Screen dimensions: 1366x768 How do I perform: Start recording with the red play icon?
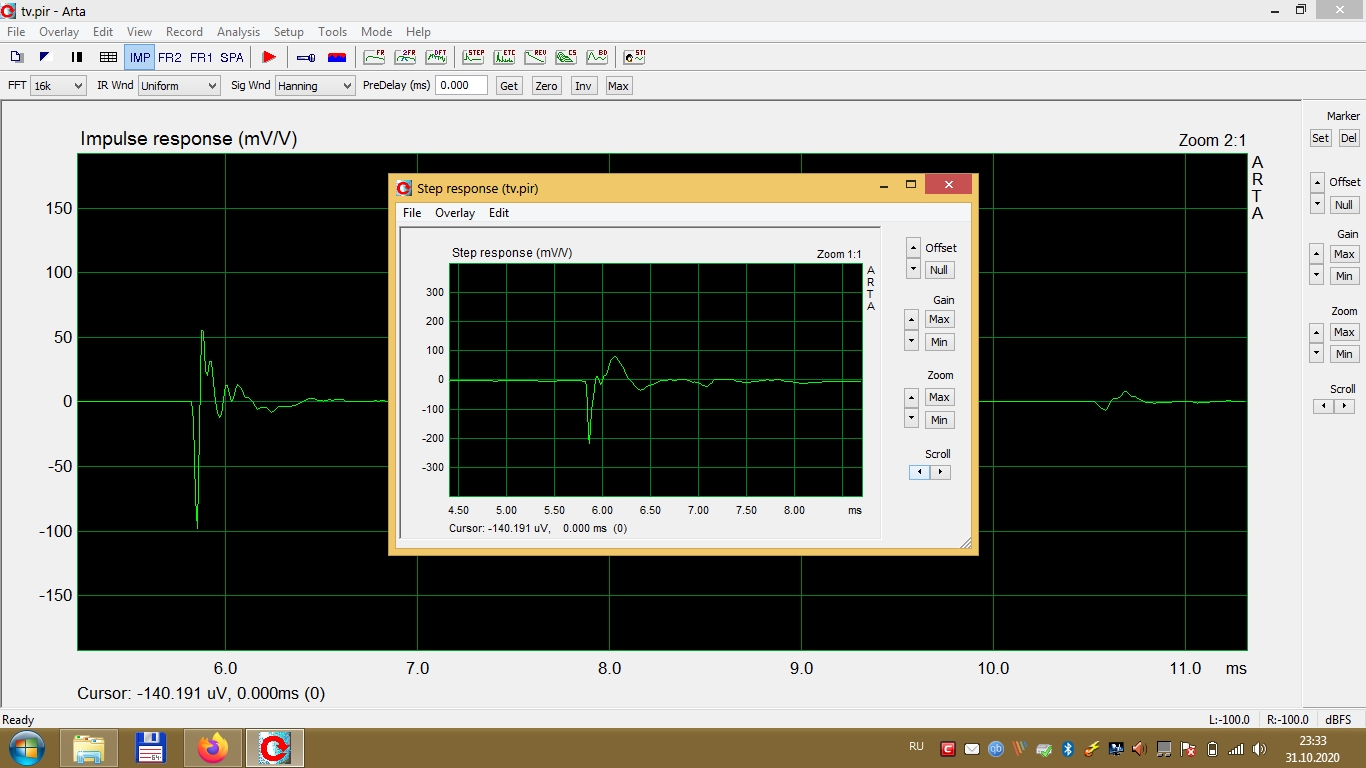(268, 57)
